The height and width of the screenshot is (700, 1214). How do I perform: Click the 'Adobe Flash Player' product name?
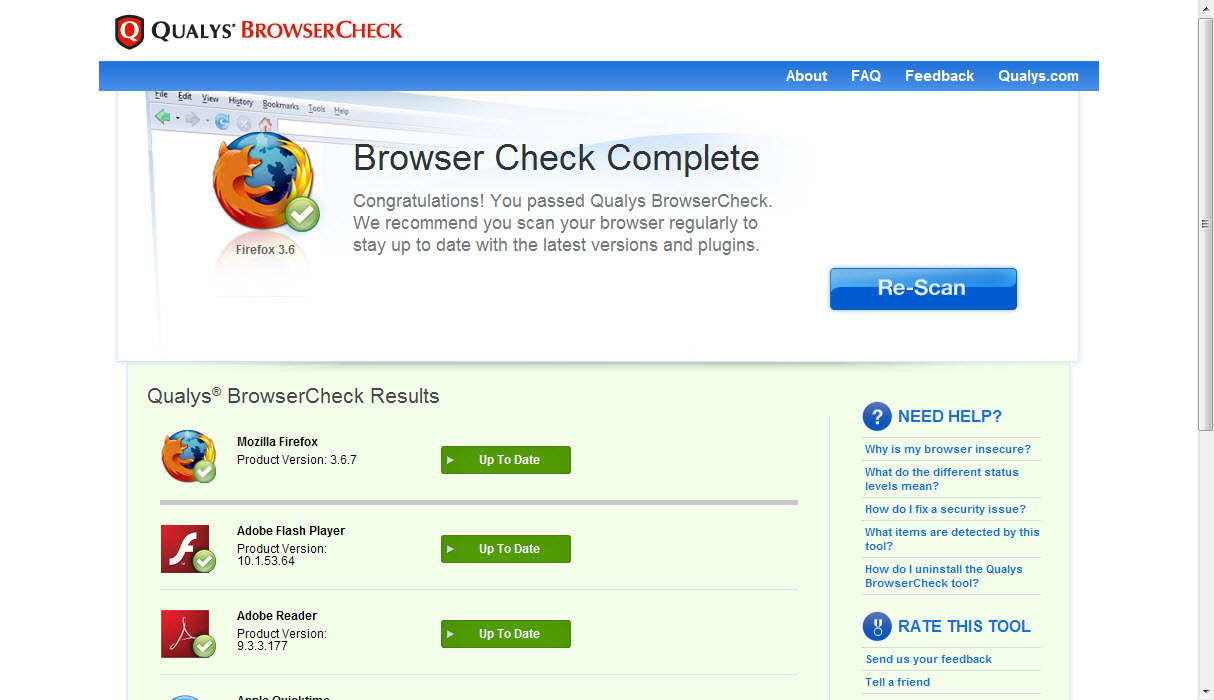(291, 531)
